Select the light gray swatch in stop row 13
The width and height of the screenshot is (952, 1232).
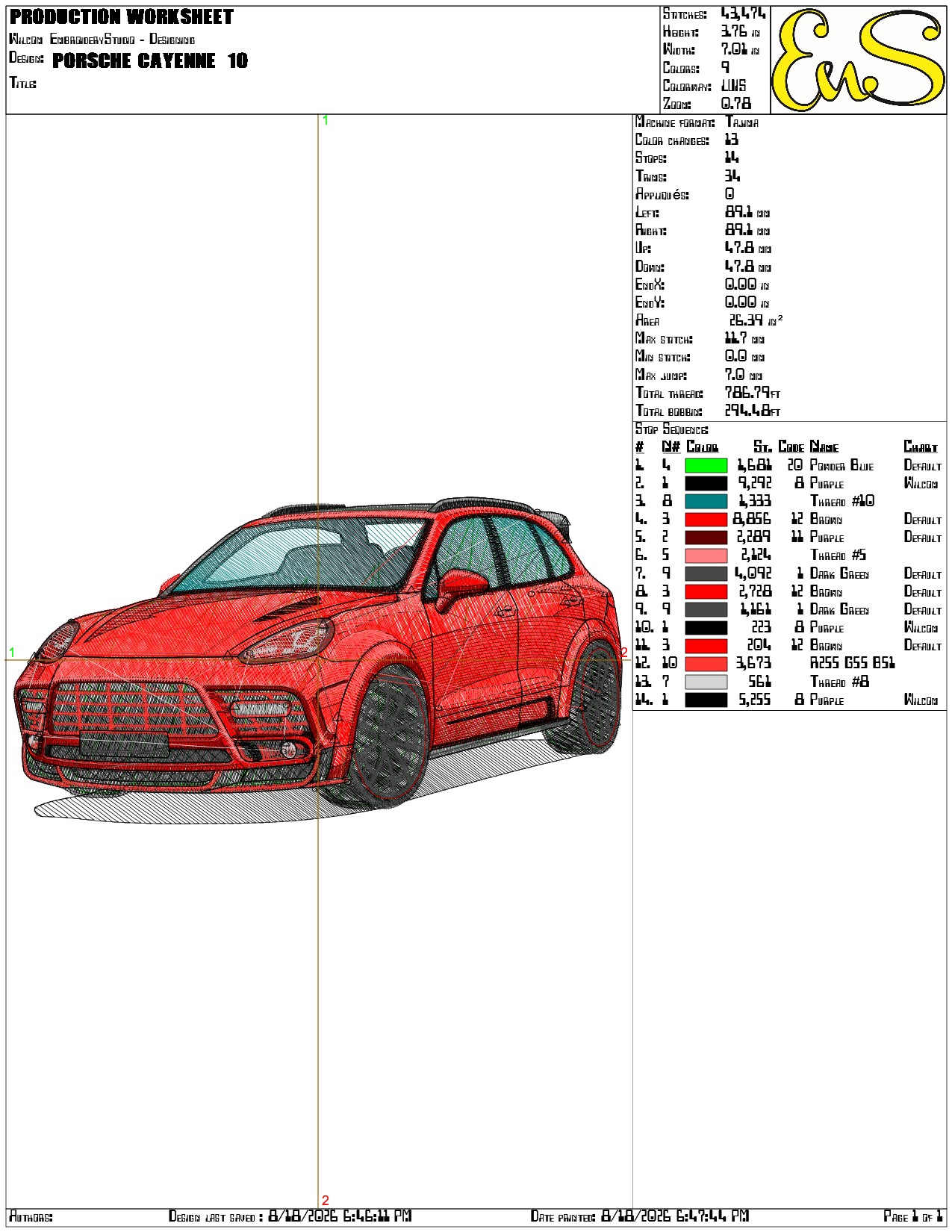[706, 682]
